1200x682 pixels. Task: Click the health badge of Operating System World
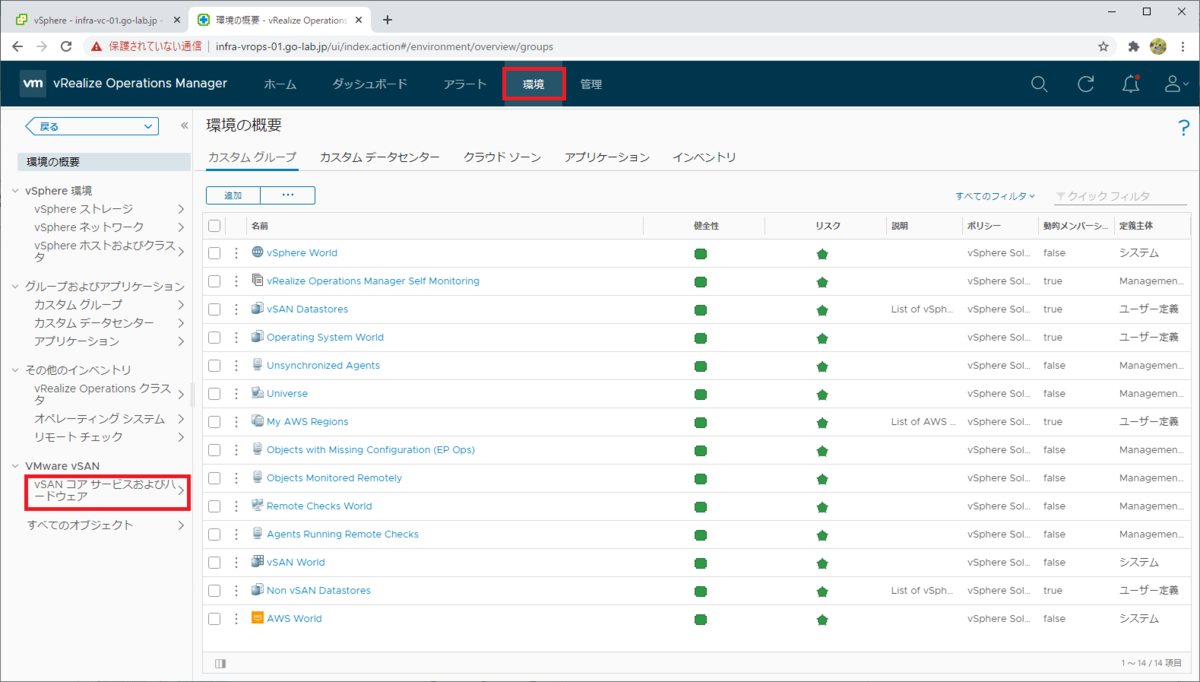tap(701, 338)
